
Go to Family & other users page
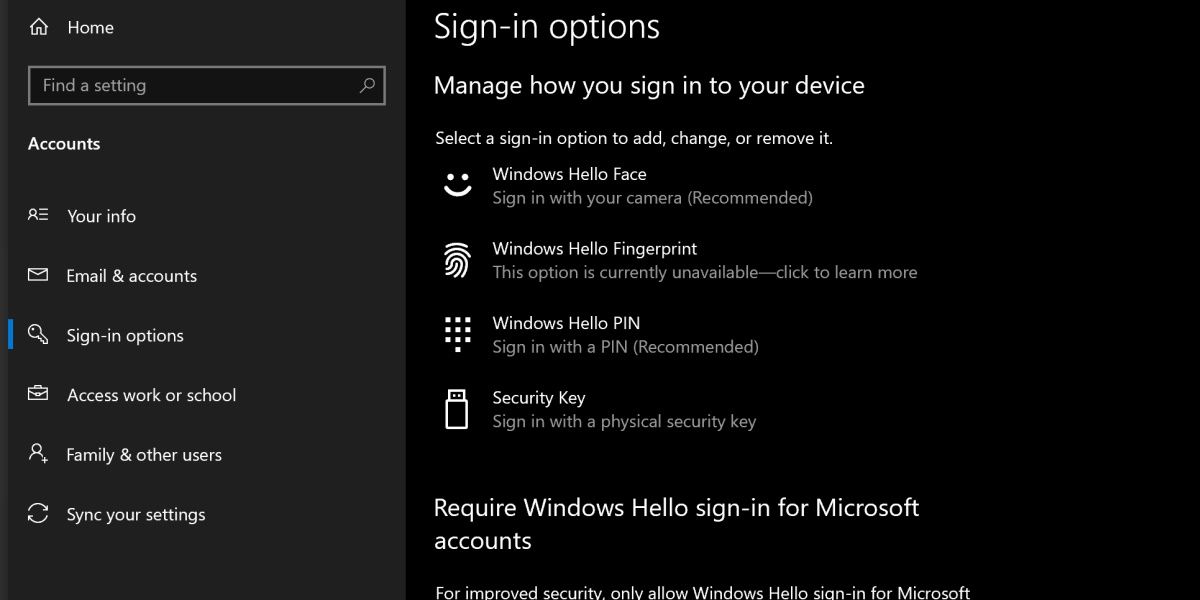click(x=143, y=454)
